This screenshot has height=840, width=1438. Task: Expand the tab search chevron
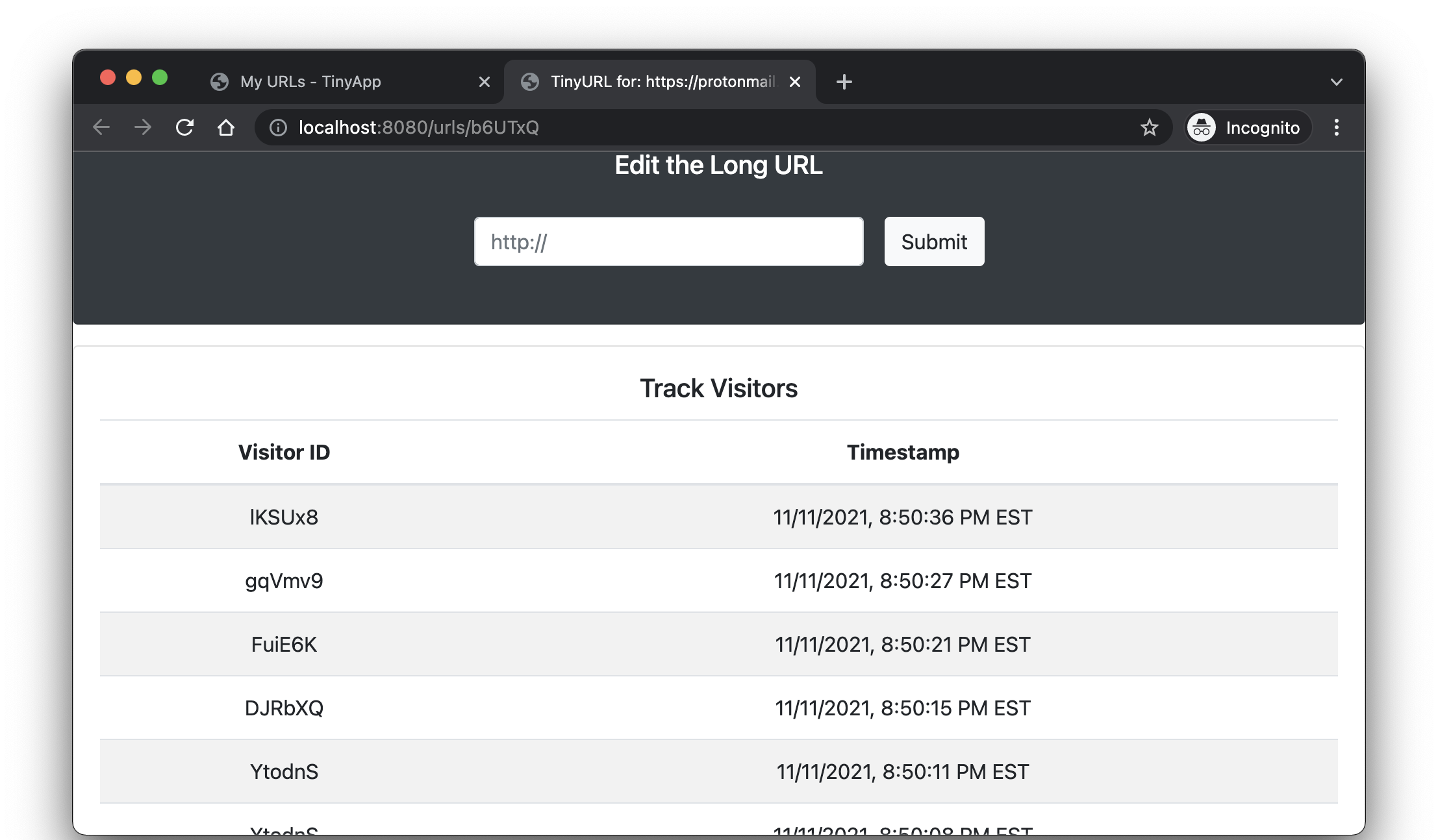point(1336,82)
